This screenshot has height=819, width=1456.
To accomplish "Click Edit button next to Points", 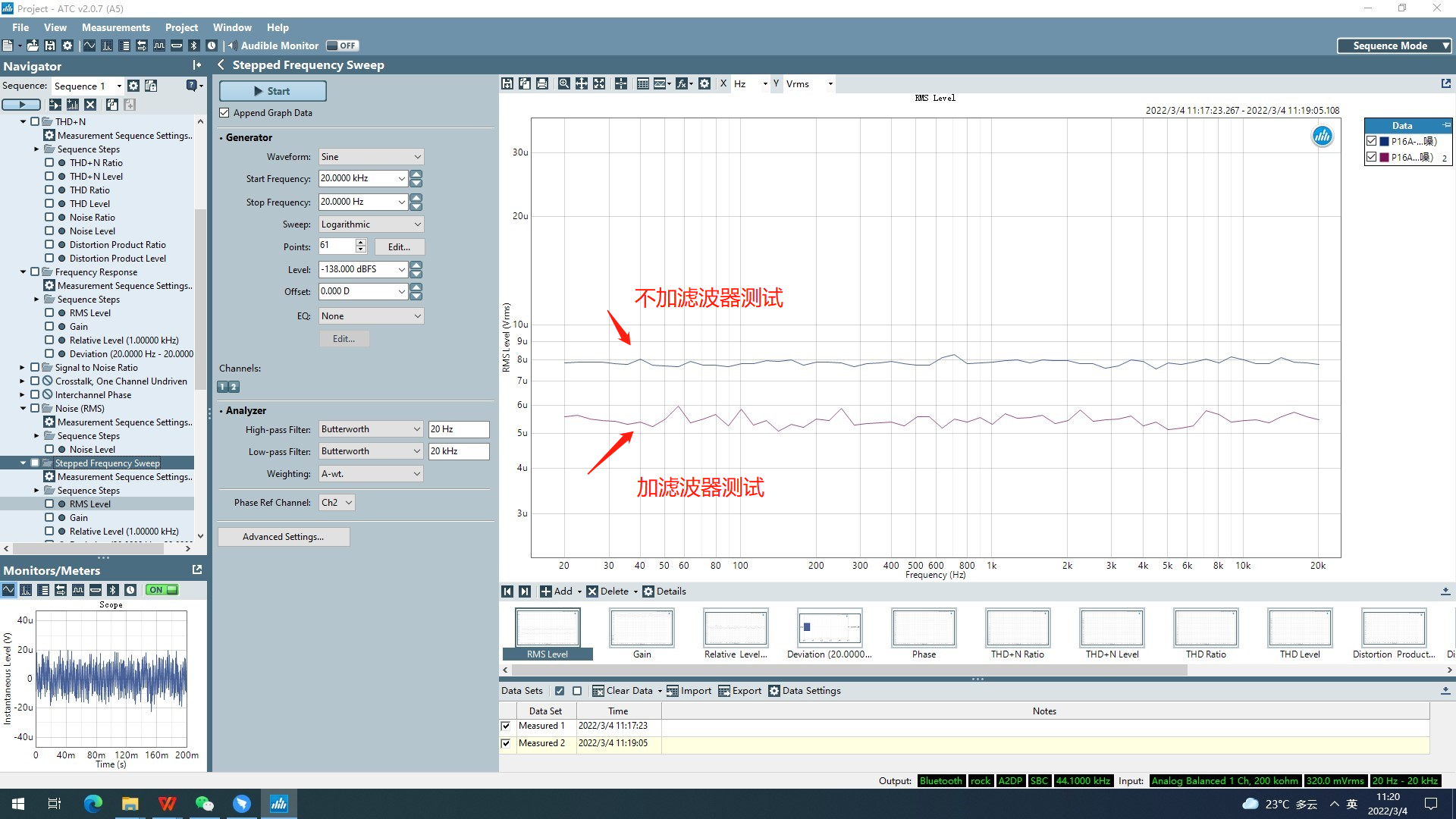I will (x=399, y=247).
